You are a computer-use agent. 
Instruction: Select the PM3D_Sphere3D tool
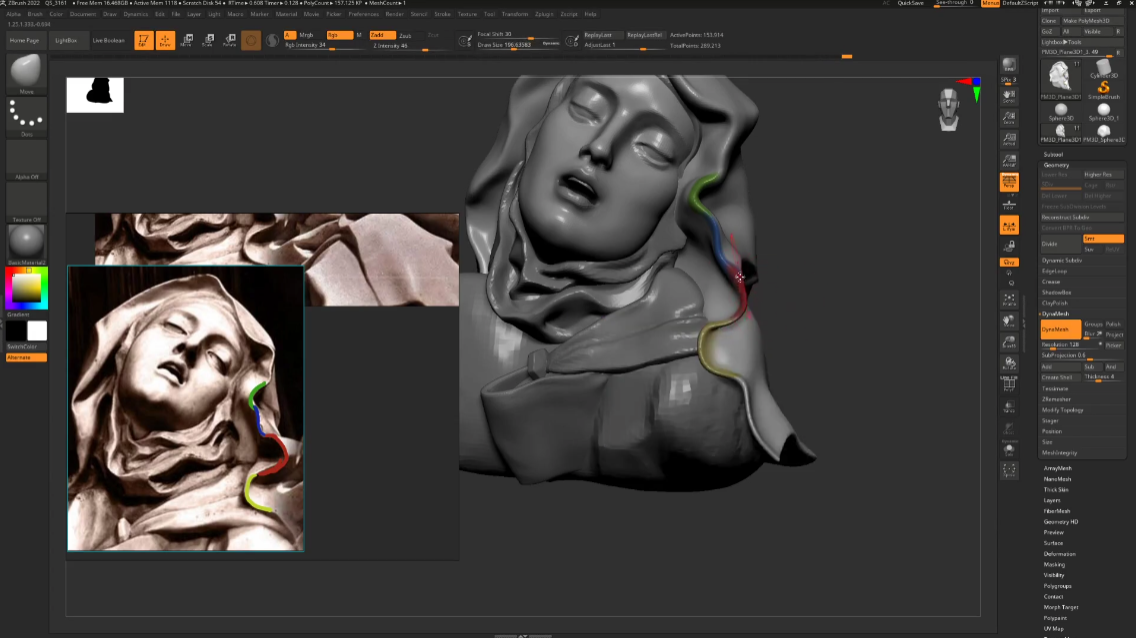pos(1104,133)
